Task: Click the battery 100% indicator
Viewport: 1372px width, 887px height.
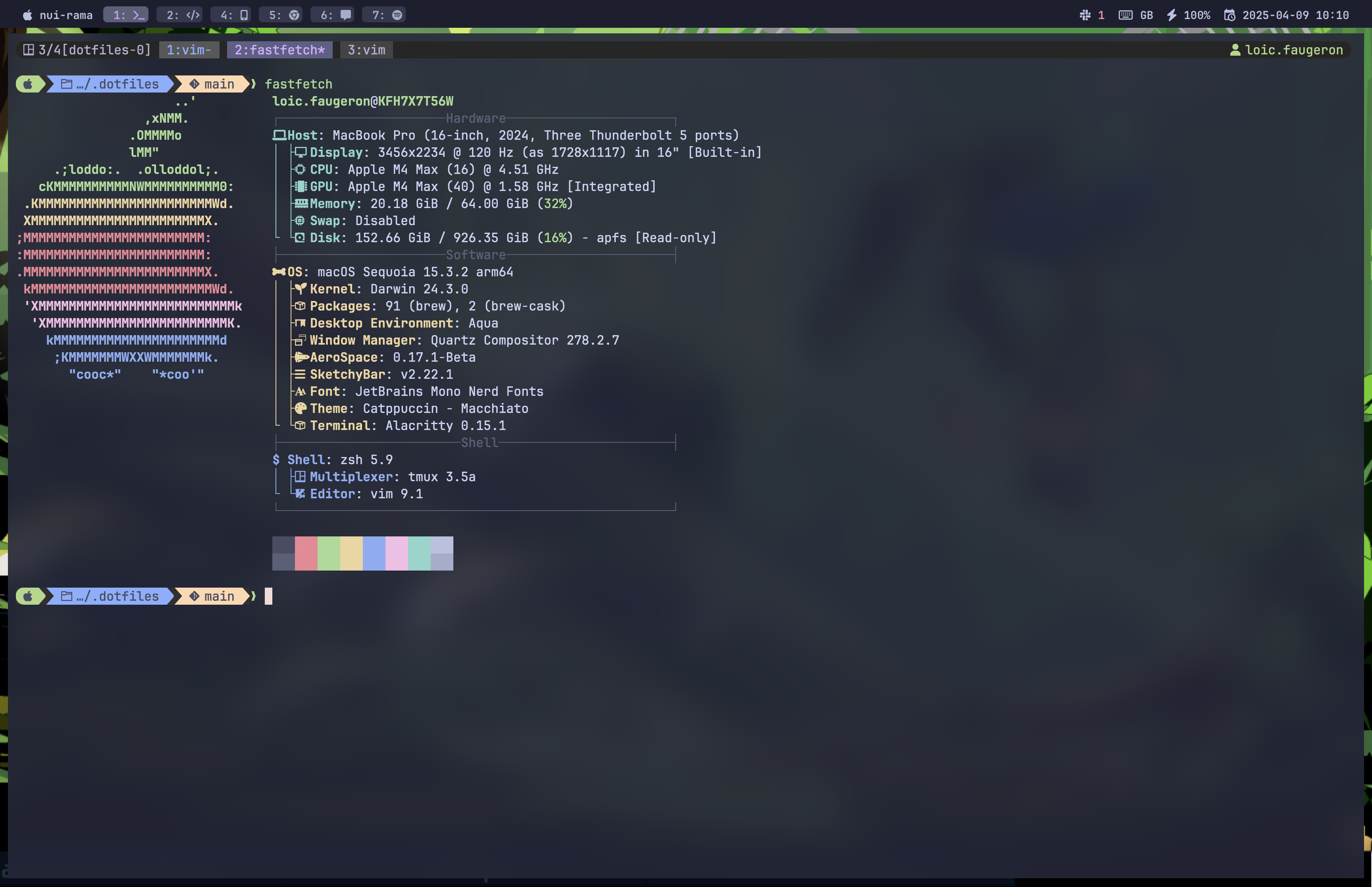Action: [1188, 15]
